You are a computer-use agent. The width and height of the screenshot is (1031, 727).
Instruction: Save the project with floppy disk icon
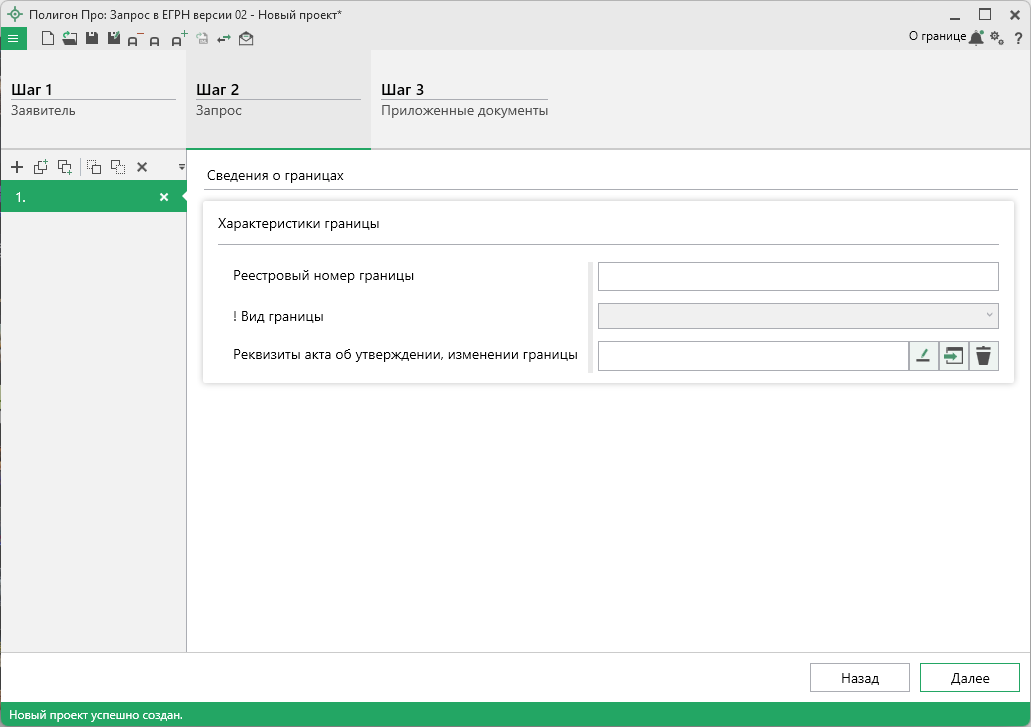point(92,38)
